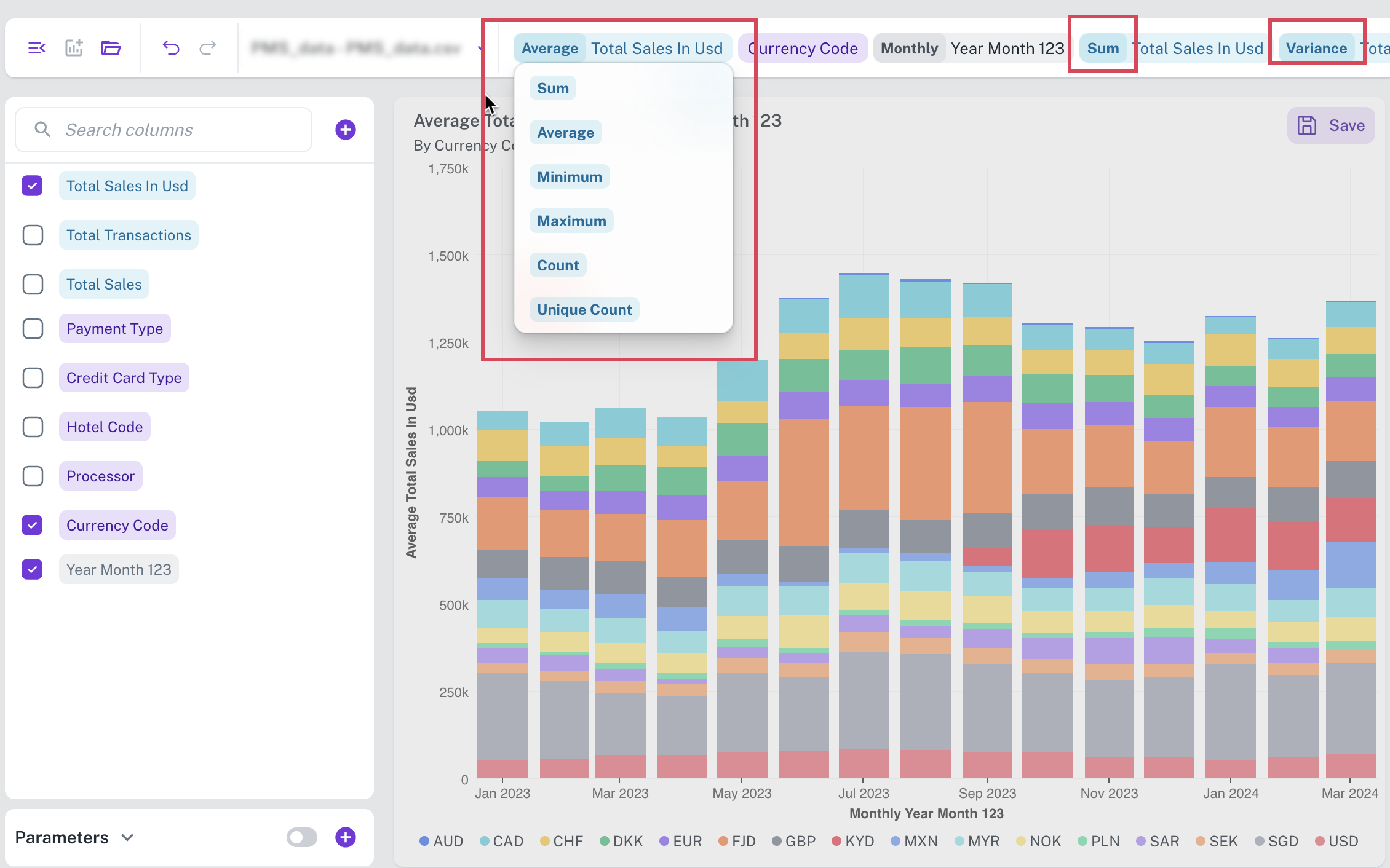Toggle the Parameters switch
The width and height of the screenshot is (1390, 868).
[302, 837]
